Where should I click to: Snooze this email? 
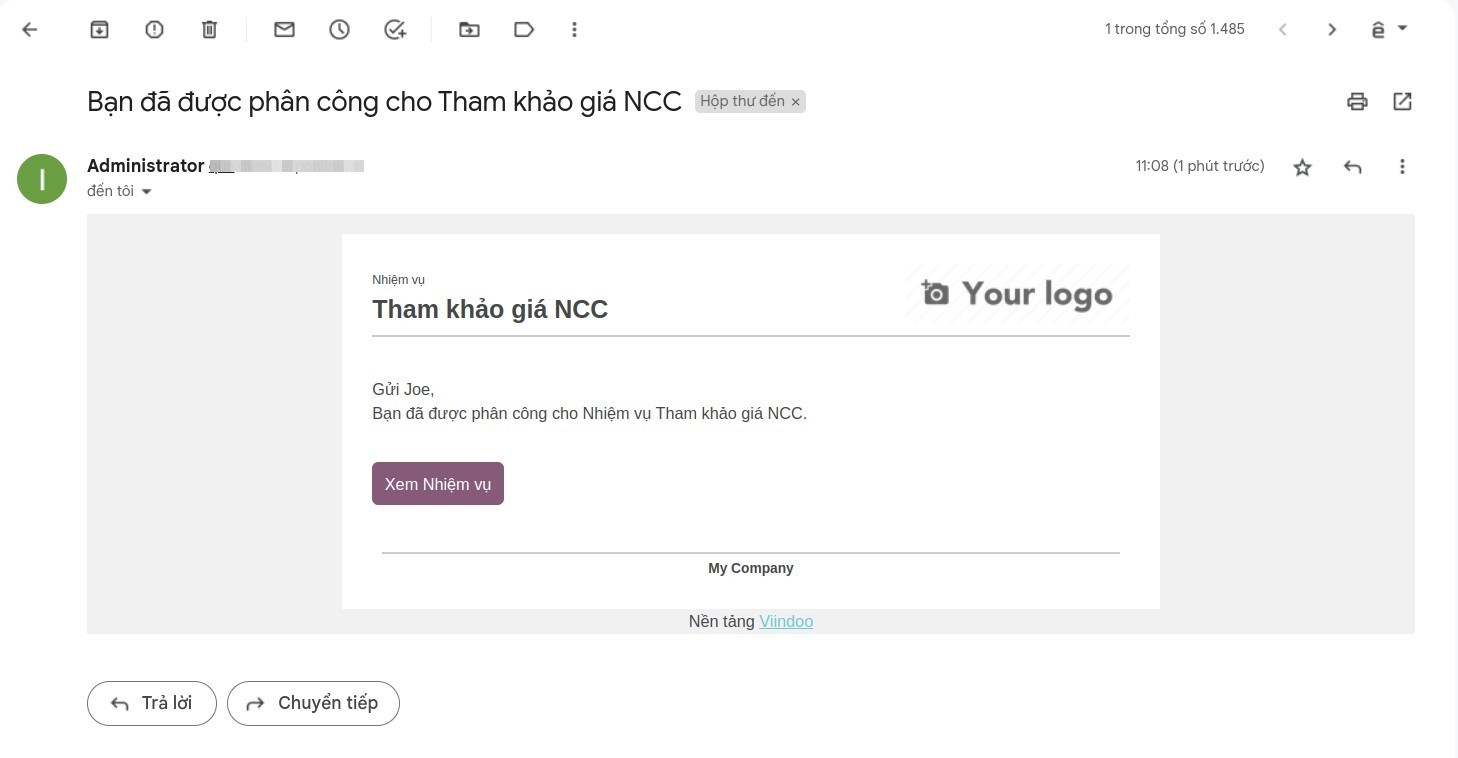point(339,29)
